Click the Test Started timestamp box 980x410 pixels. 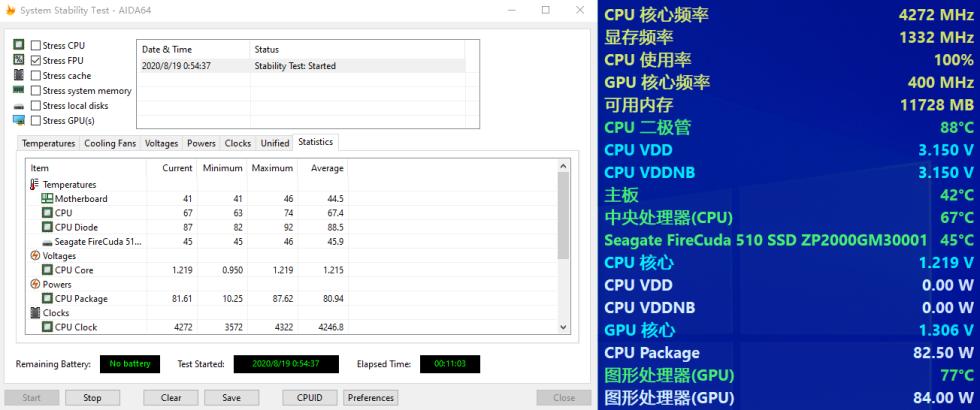pos(286,364)
